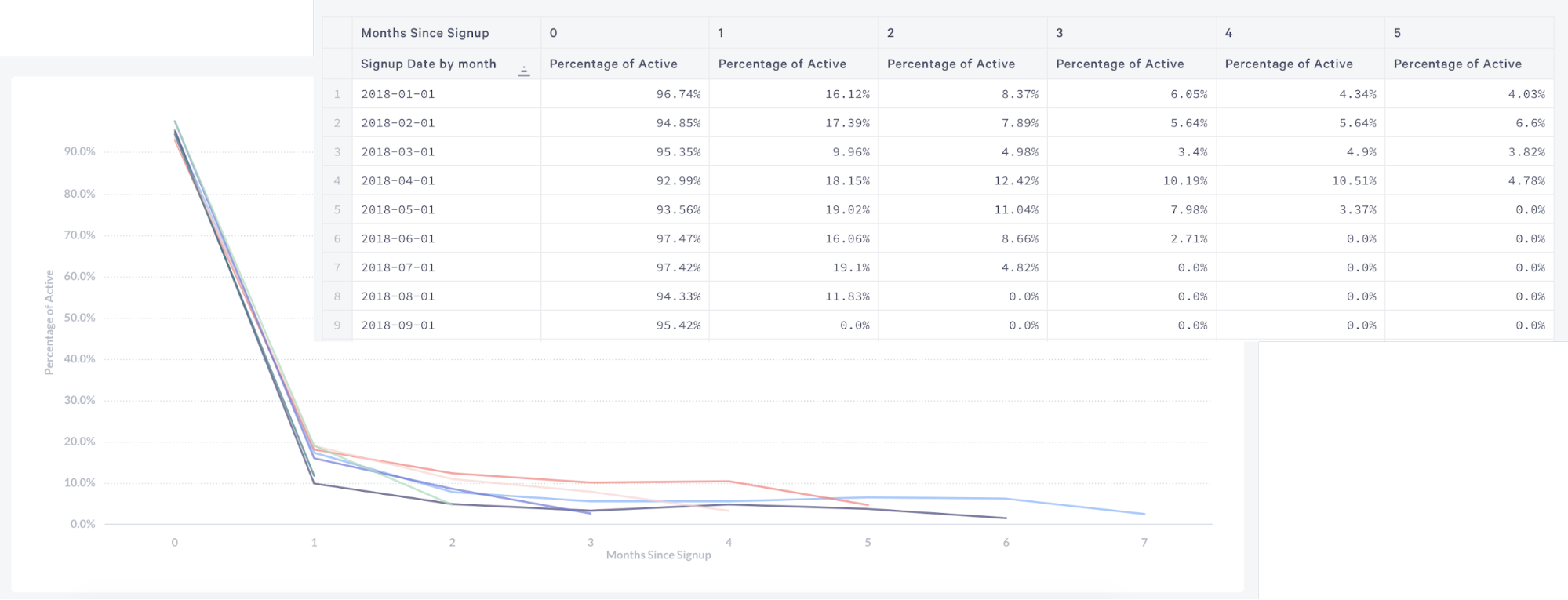Click the sort icon beside Signup Date by month
The height and width of the screenshot is (600, 1568).
pos(524,71)
